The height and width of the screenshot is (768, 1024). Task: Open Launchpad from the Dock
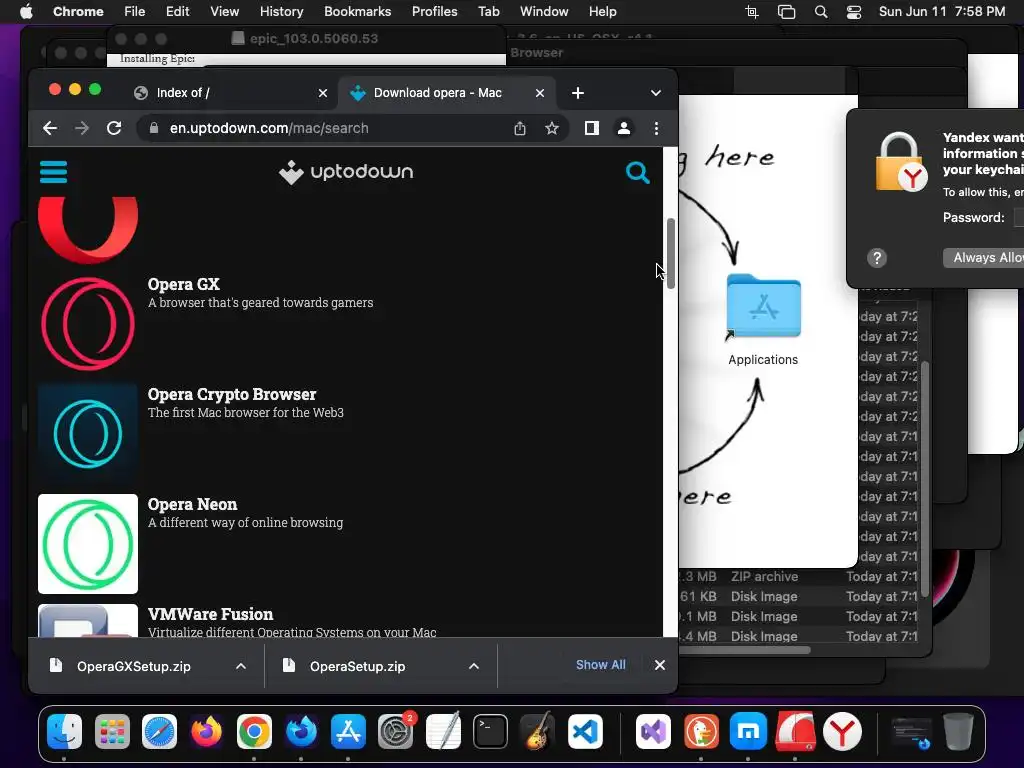112,731
